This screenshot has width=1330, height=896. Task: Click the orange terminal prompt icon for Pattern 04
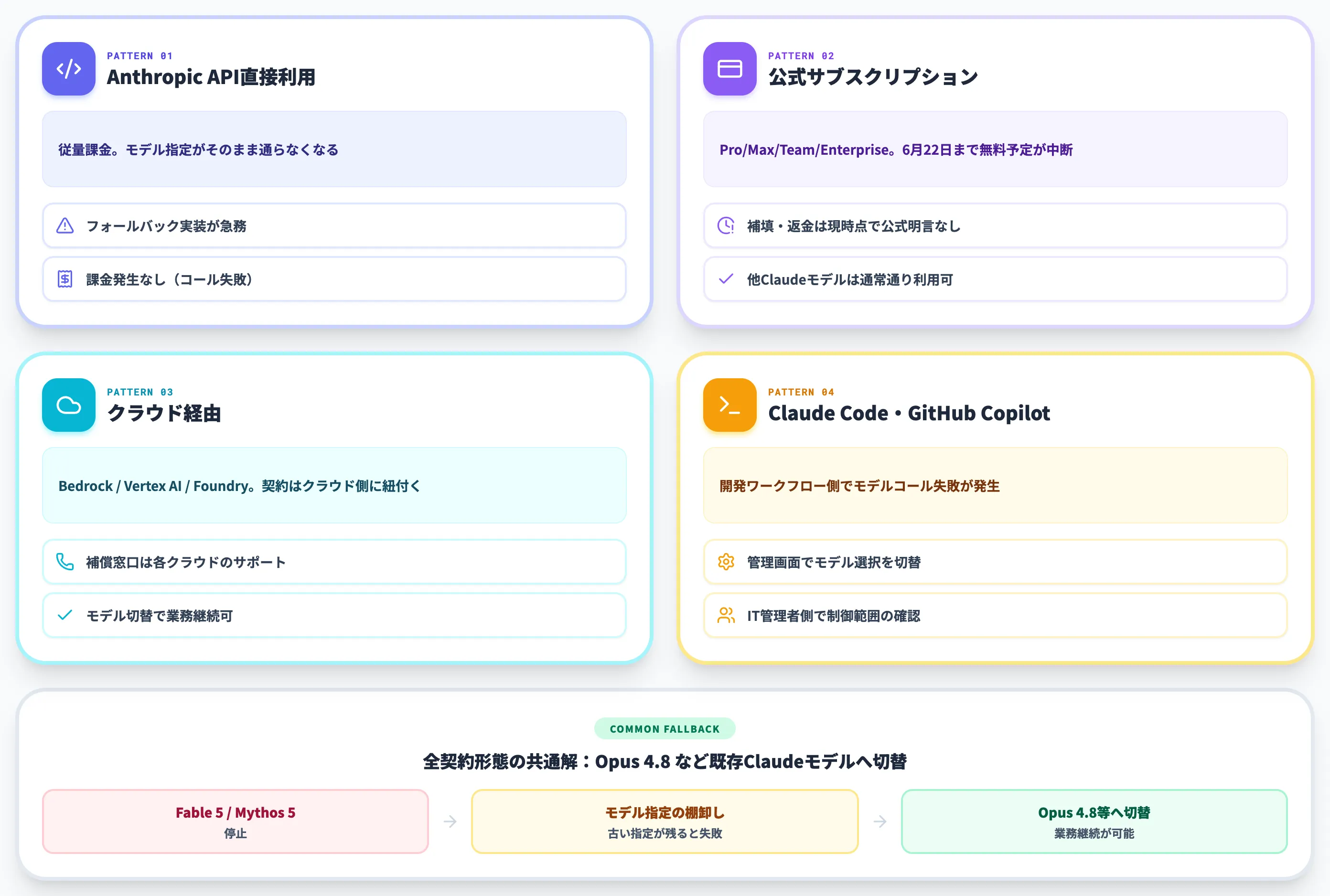[x=729, y=405]
